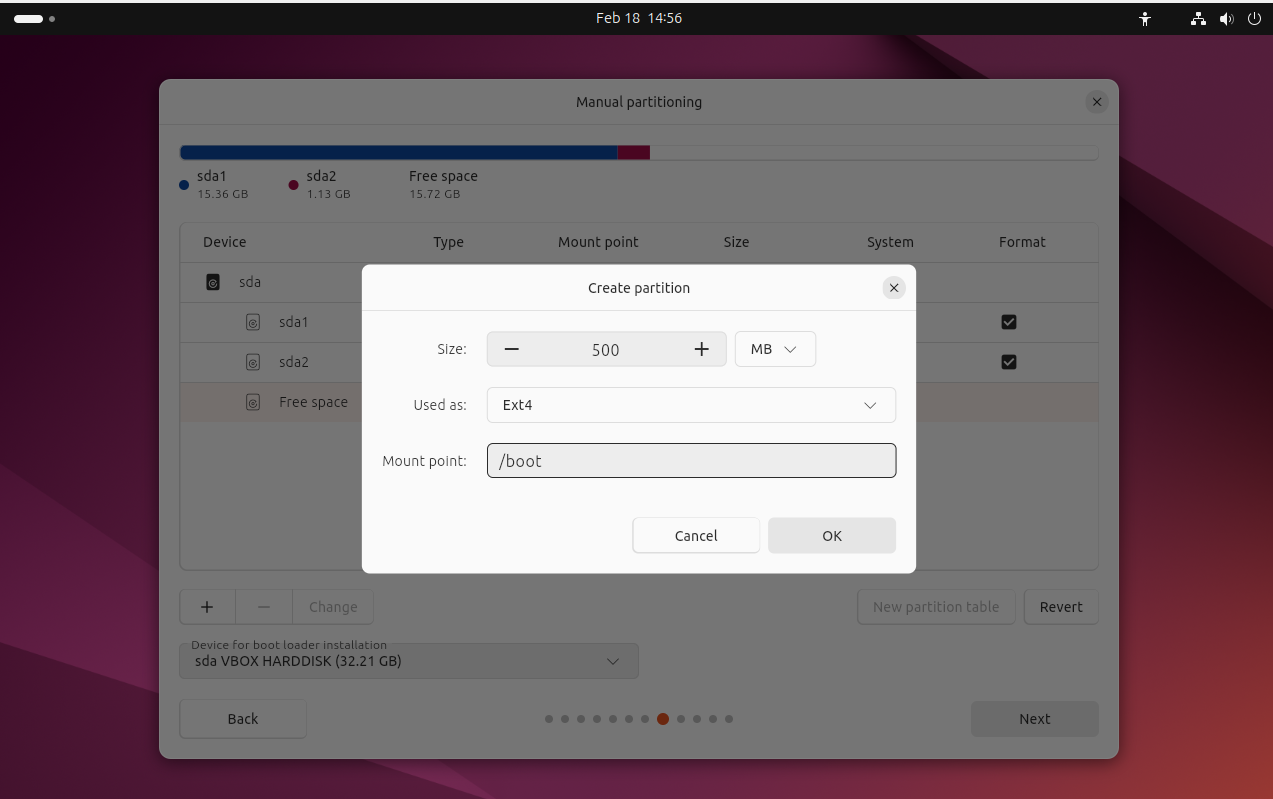
Task: Click the Size column header
Action: click(736, 242)
